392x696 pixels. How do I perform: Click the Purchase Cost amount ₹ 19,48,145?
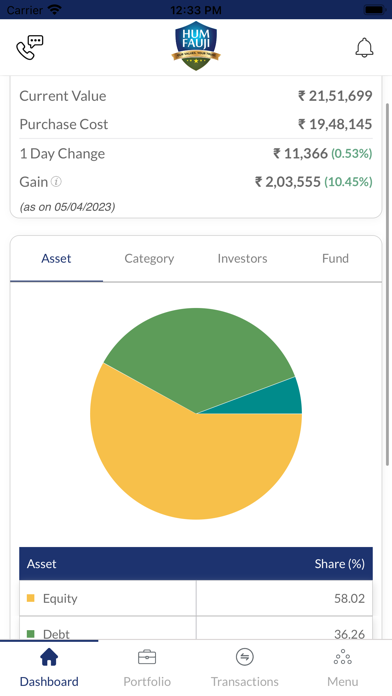(335, 124)
